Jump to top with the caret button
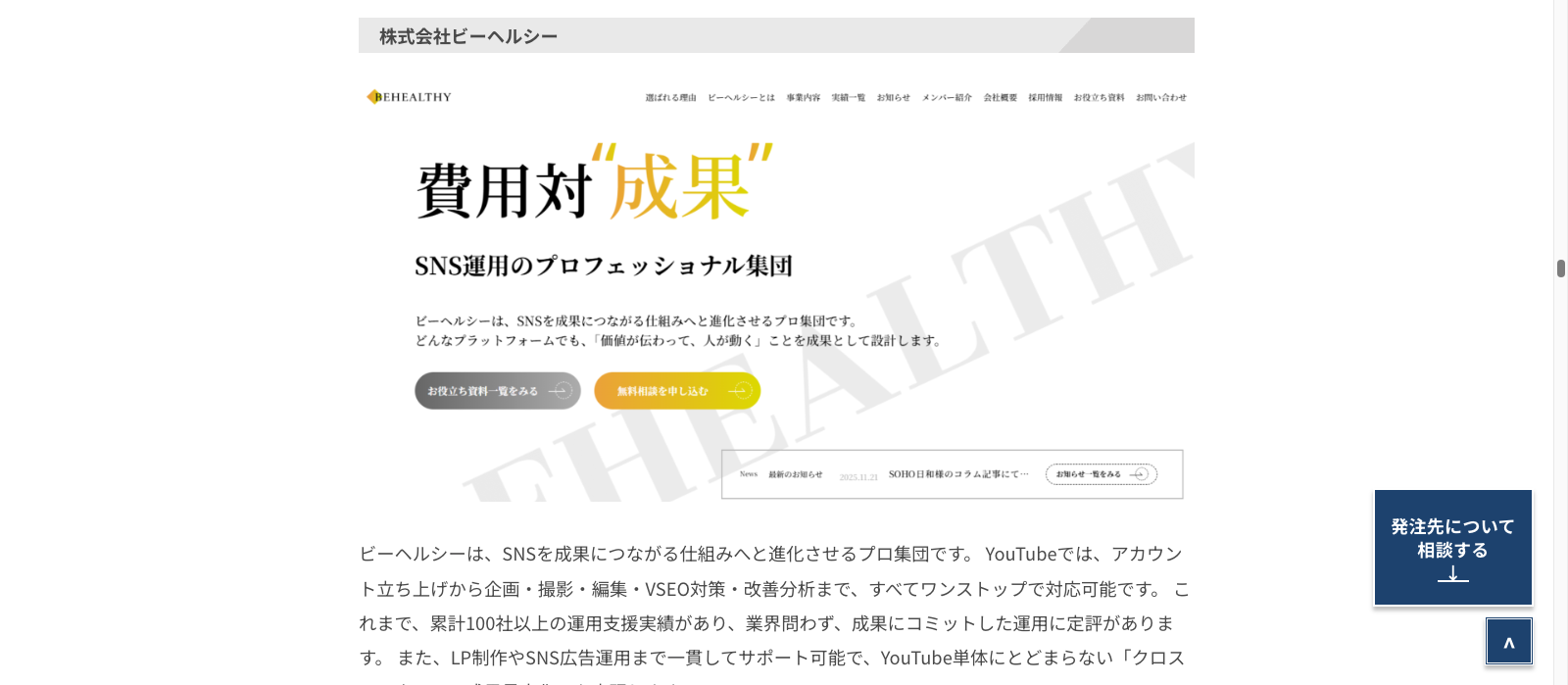The width and height of the screenshot is (1568, 685). click(x=1508, y=642)
